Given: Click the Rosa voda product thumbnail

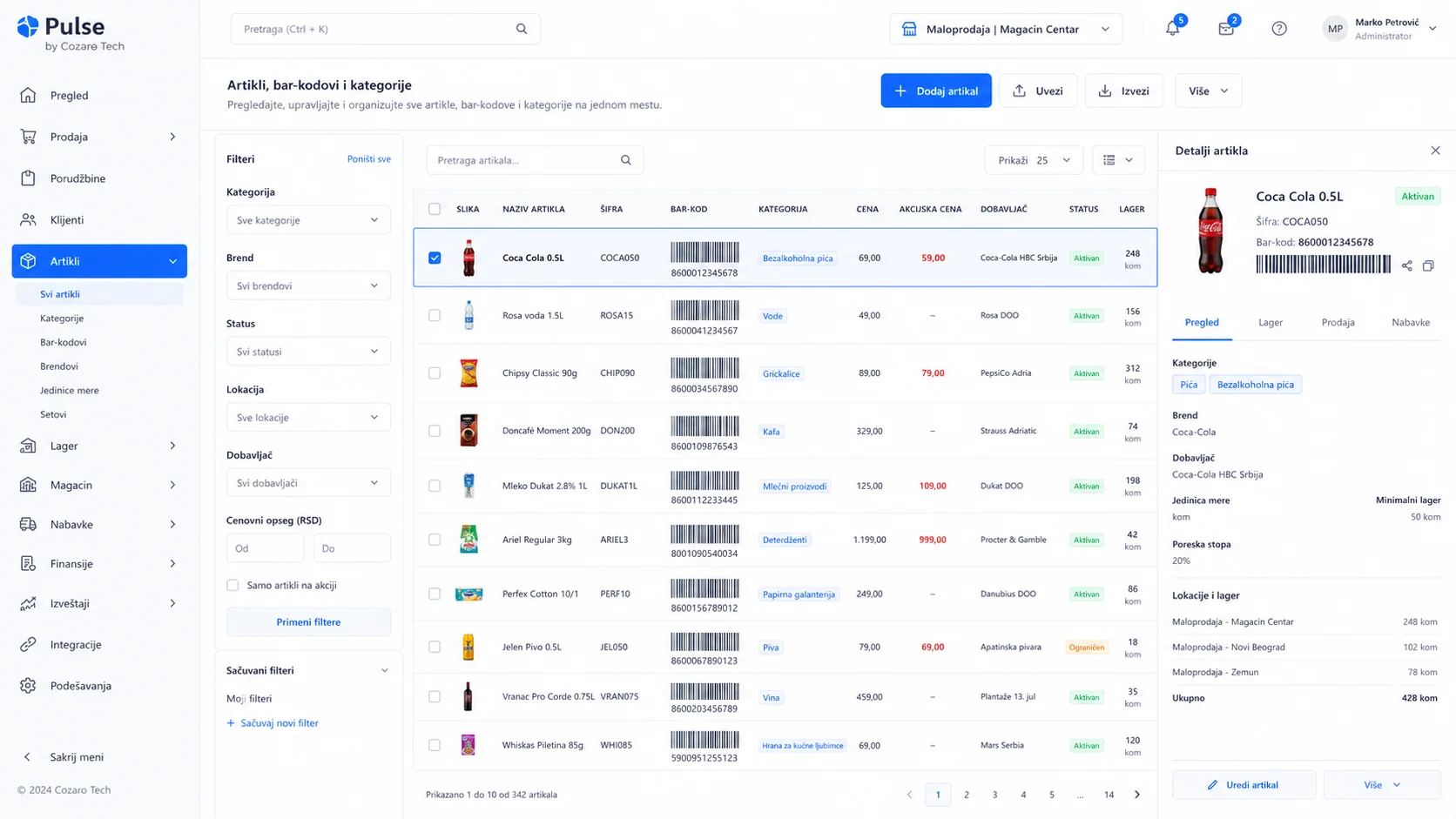Looking at the screenshot, I should coord(468,315).
